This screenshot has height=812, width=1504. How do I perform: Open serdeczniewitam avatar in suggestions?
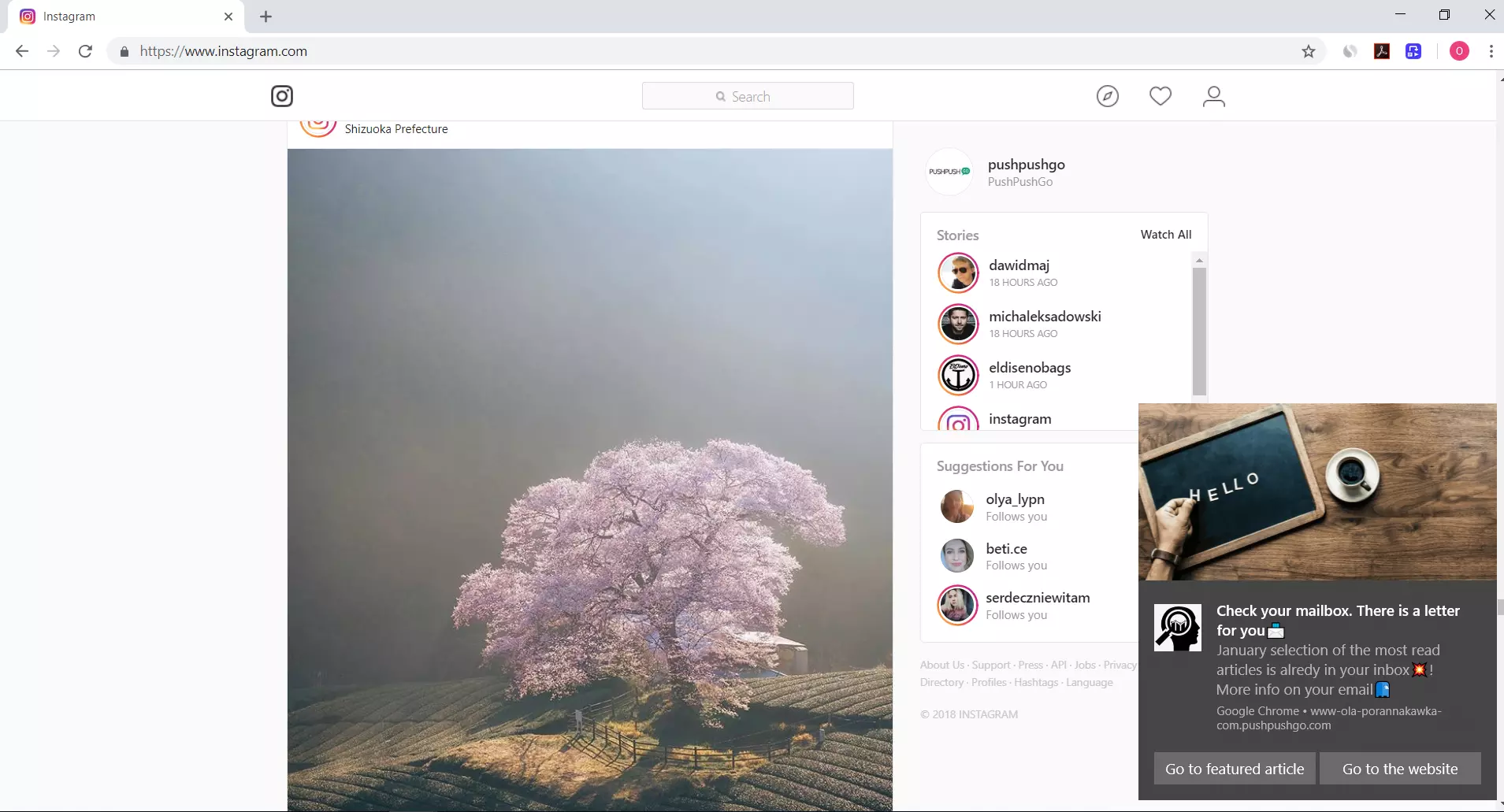click(957, 605)
